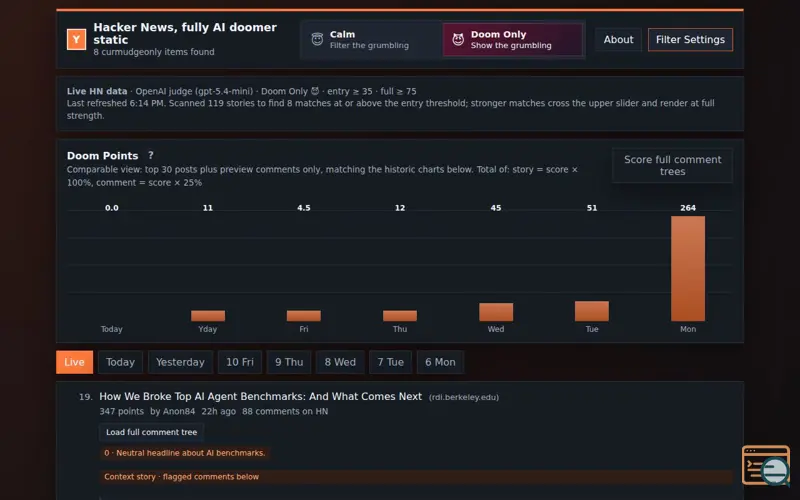
Task: Click the 22h ago timestamp
Action: tap(218, 411)
